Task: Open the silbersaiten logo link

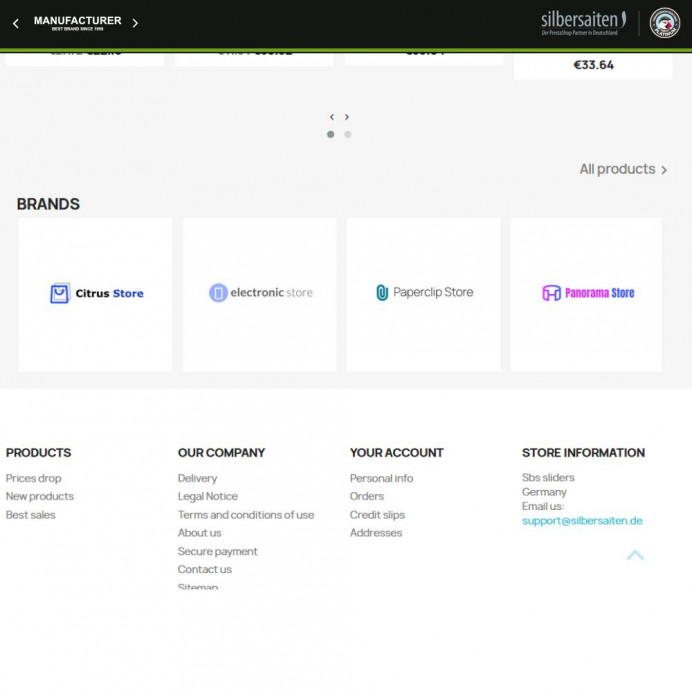Action: 583,23
